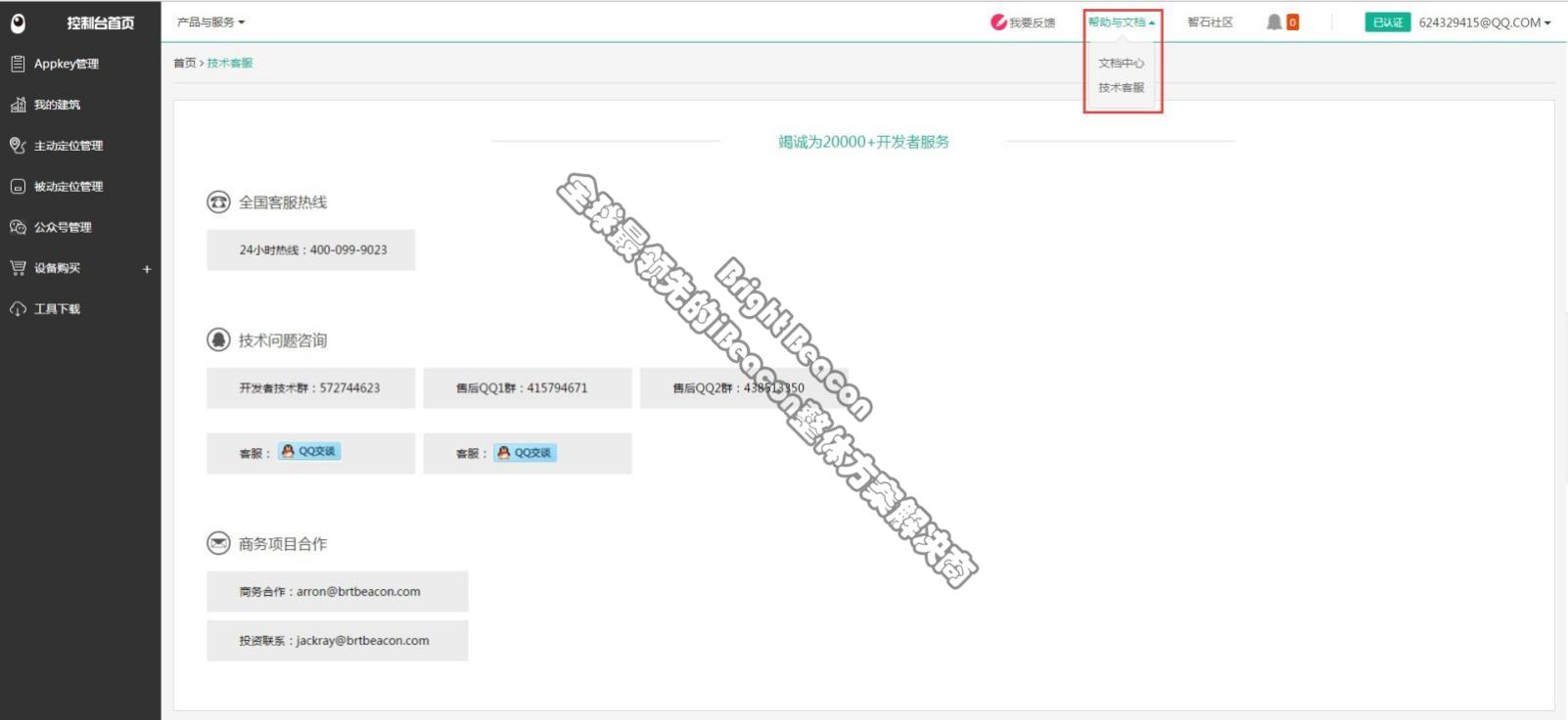The image size is (1568, 720).
Task: Open 控制台首页 in sidebar
Action: [100, 22]
